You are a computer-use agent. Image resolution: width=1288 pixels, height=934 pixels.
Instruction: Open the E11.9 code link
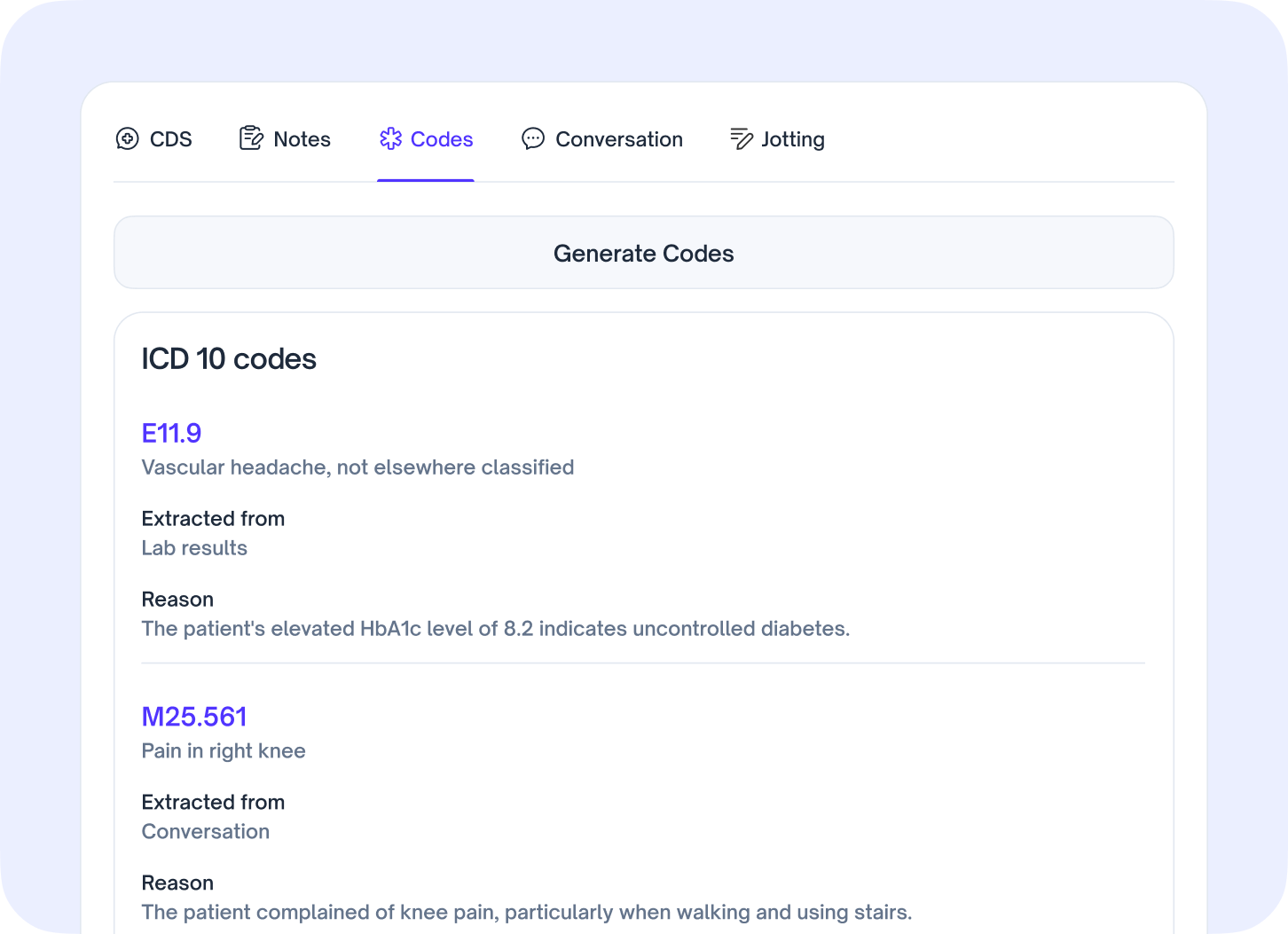[x=171, y=433]
